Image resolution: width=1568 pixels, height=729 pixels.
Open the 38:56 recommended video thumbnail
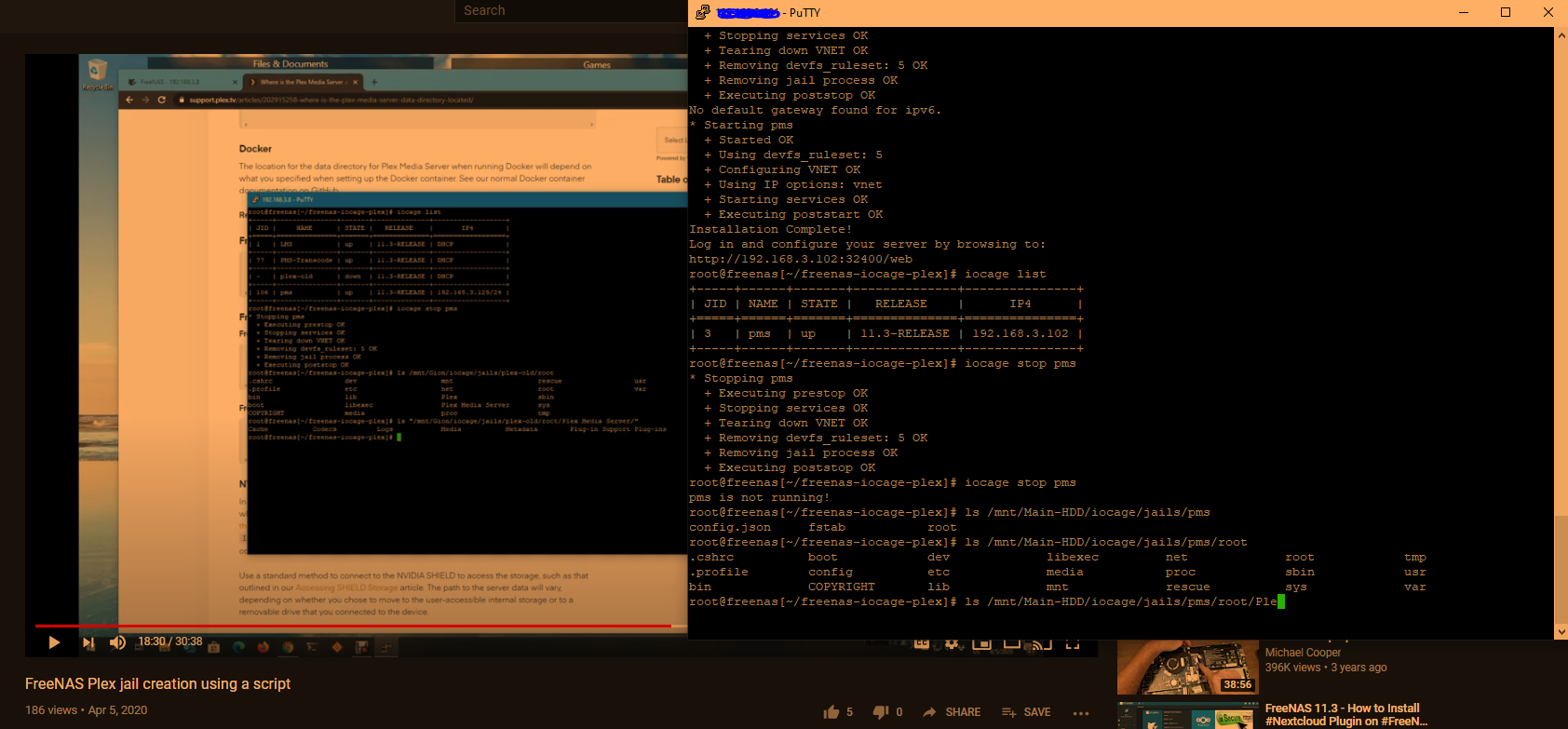pyautogui.click(x=1187, y=667)
